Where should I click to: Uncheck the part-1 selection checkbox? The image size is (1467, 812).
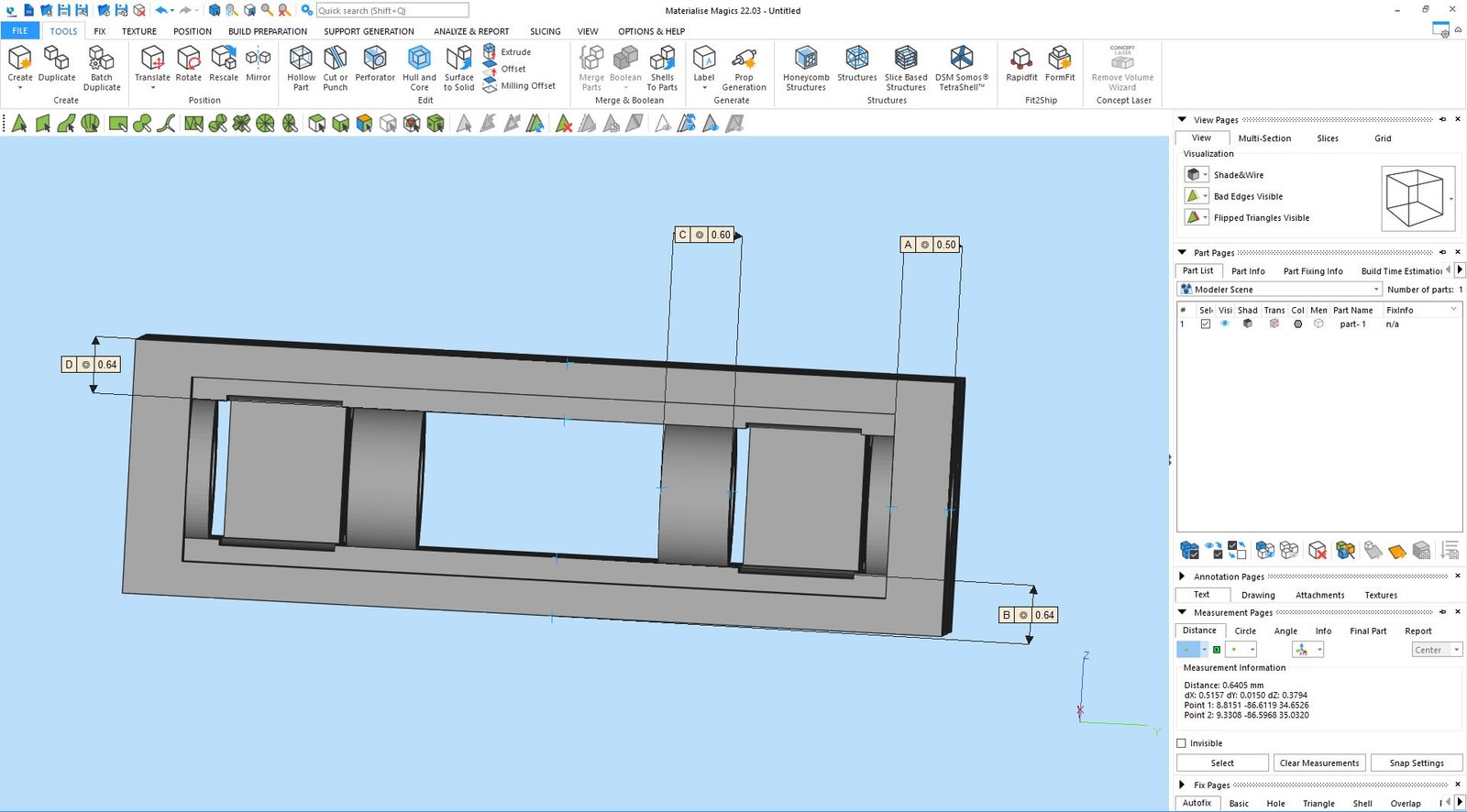tap(1206, 324)
